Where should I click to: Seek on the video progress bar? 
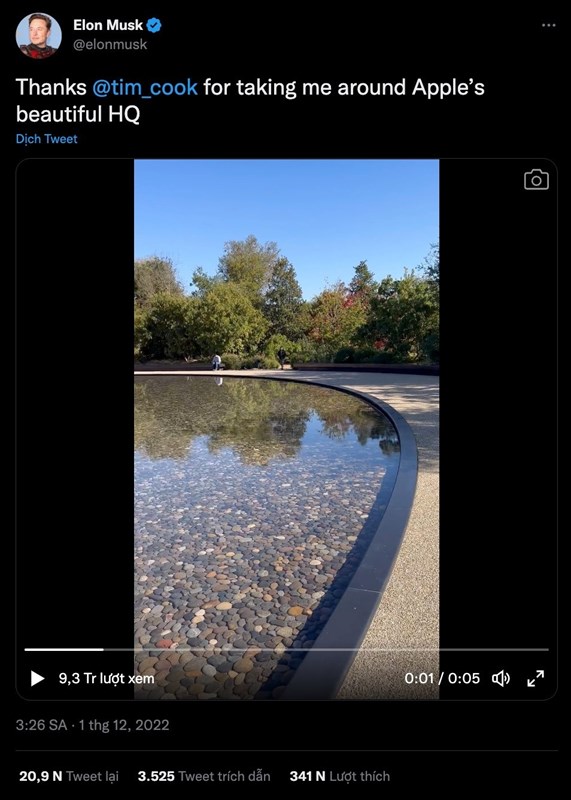point(286,649)
